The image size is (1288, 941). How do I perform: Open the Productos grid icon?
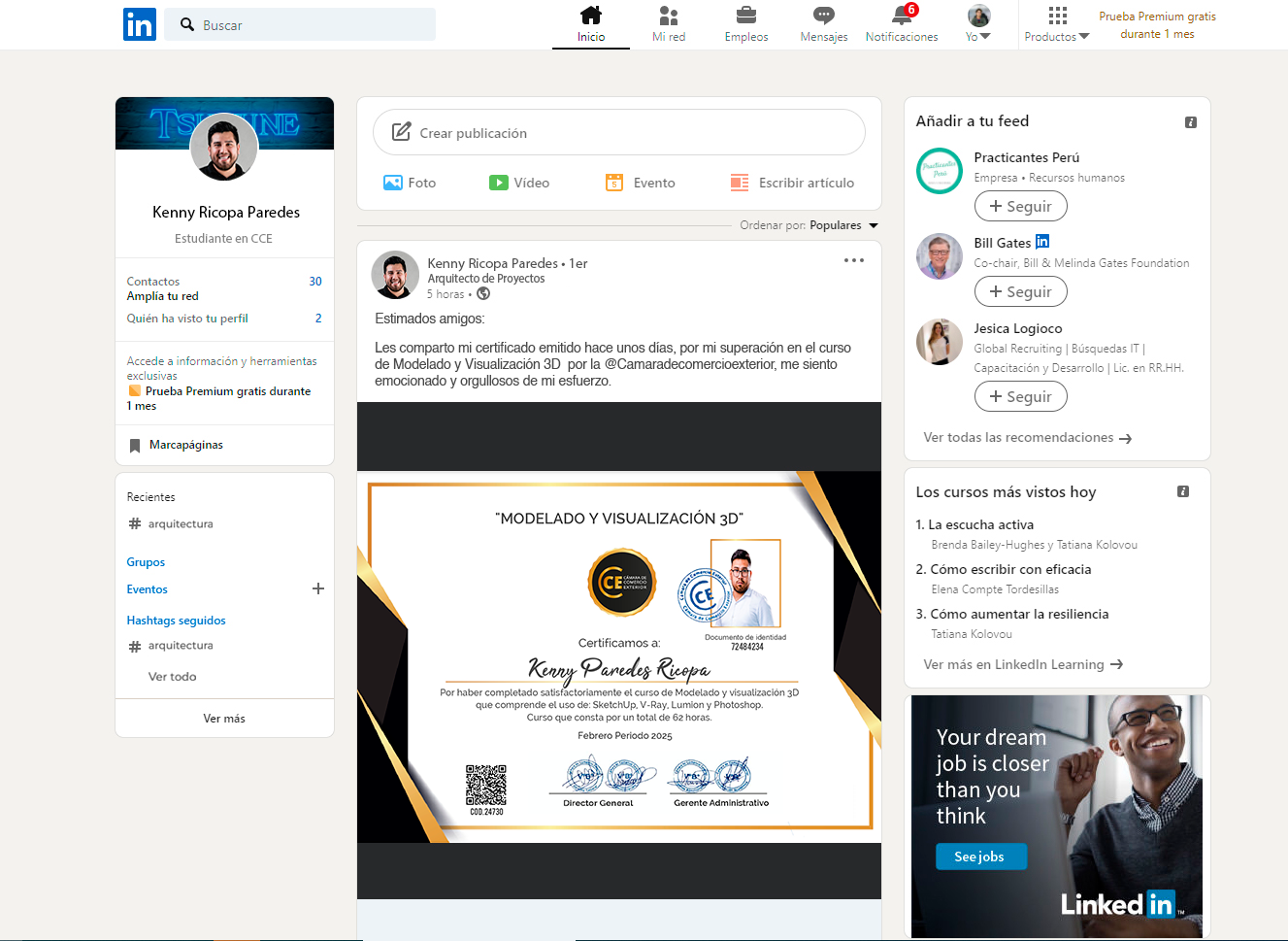(1058, 15)
